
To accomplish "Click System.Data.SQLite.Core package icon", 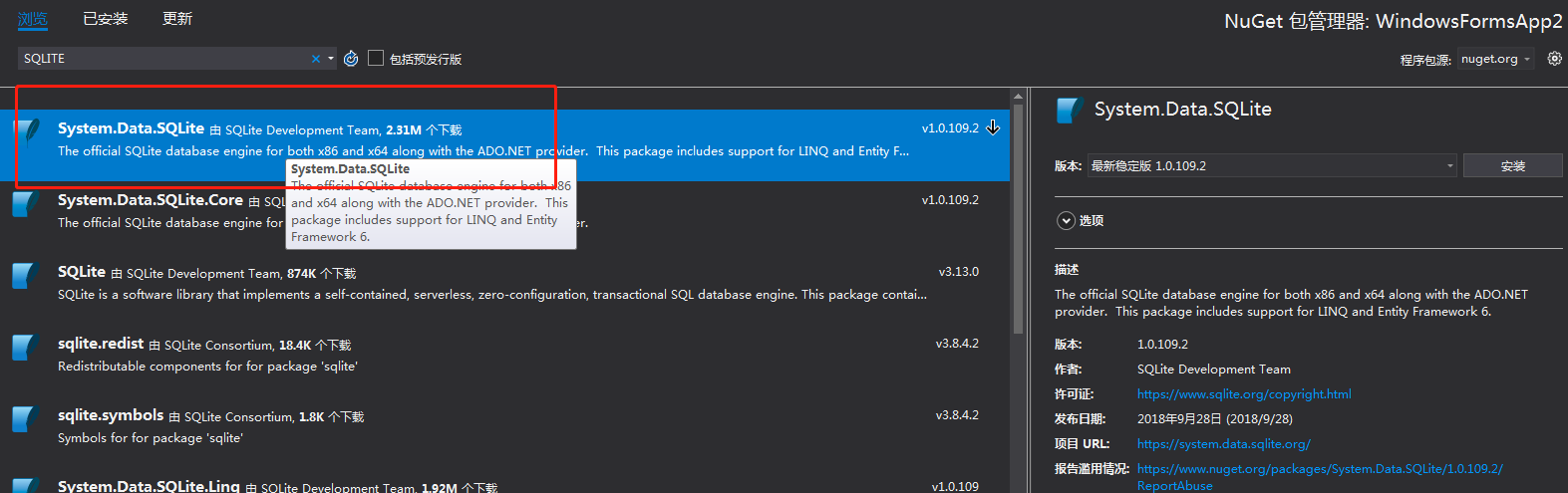I will pos(26,203).
